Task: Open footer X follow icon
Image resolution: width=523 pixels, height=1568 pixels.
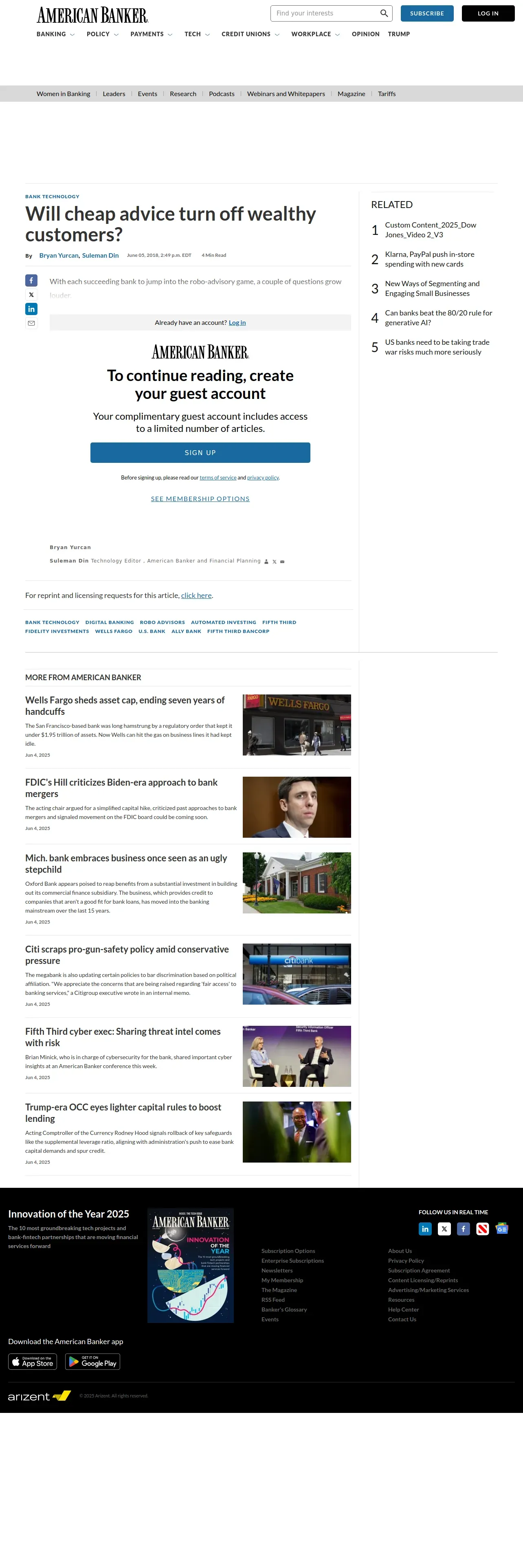Action: tap(444, 1229)
